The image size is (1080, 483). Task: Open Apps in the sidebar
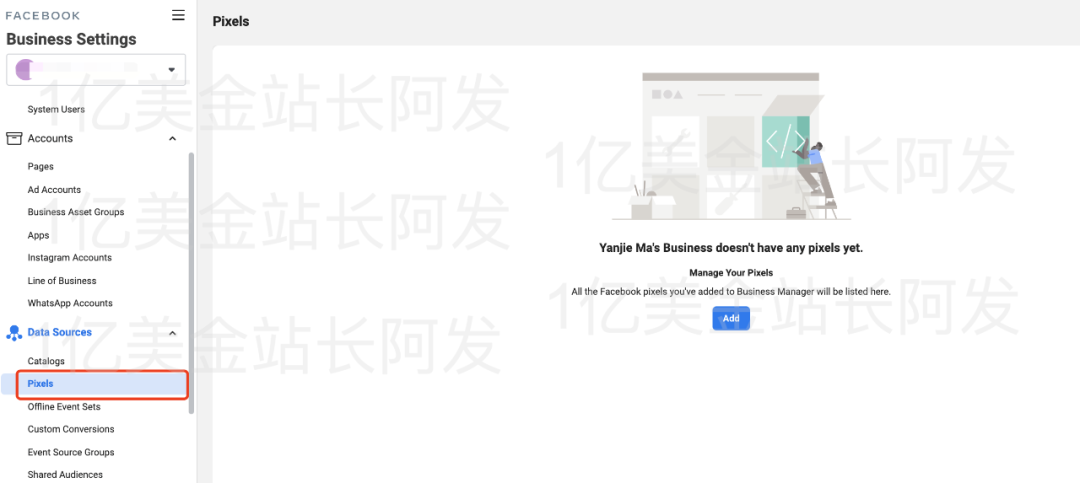(39, 235)
